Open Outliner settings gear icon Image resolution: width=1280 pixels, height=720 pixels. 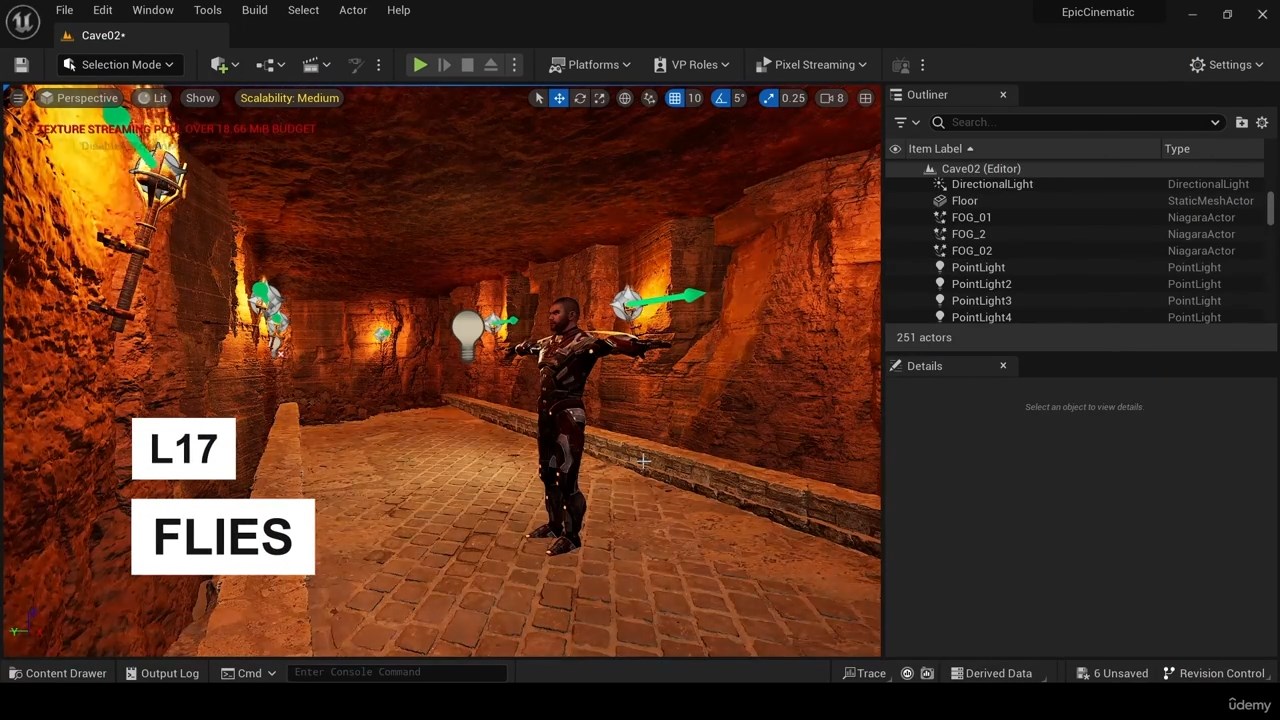[x=1262, y=122]
